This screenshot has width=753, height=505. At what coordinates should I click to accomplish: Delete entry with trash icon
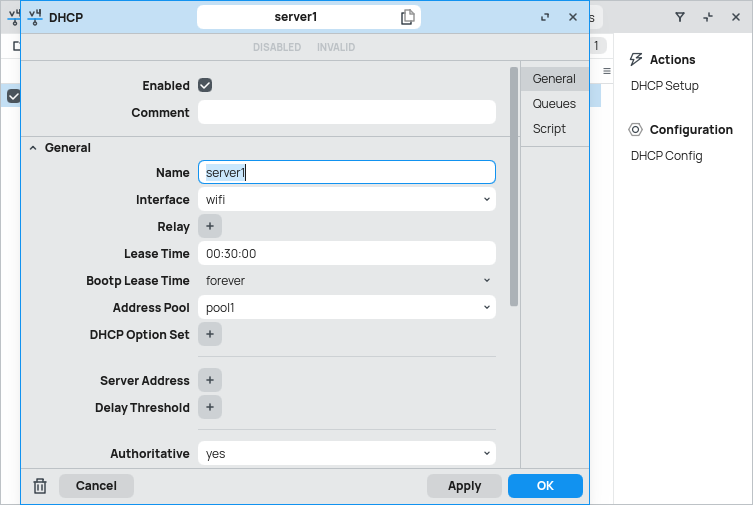coord(40,486)
